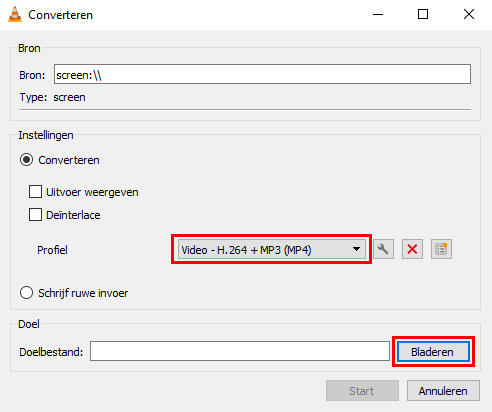Close the Converteren dialog
This screenshot has height=412, width=492.
pos(469,14)
